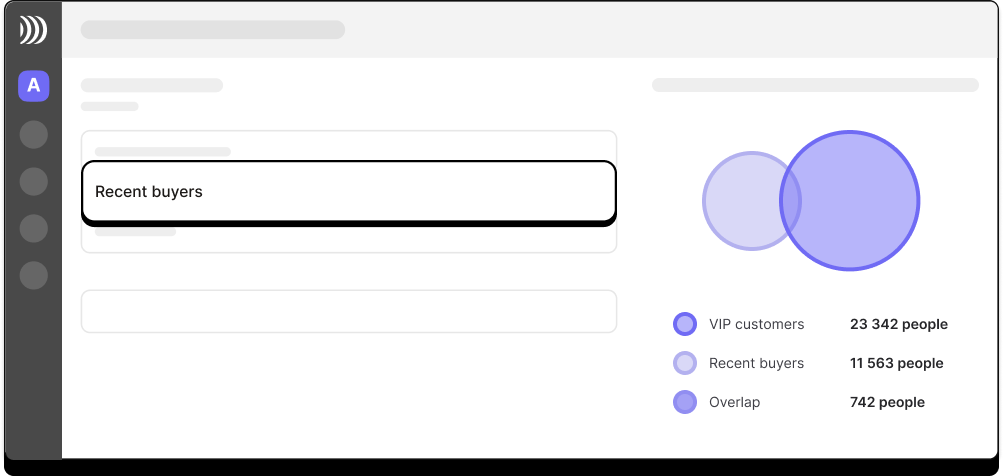Click the sound-wave logo in the sidebar
The width and height of the screenshot is (1003, 476).
pyautogui.click(x=33, y=30)
